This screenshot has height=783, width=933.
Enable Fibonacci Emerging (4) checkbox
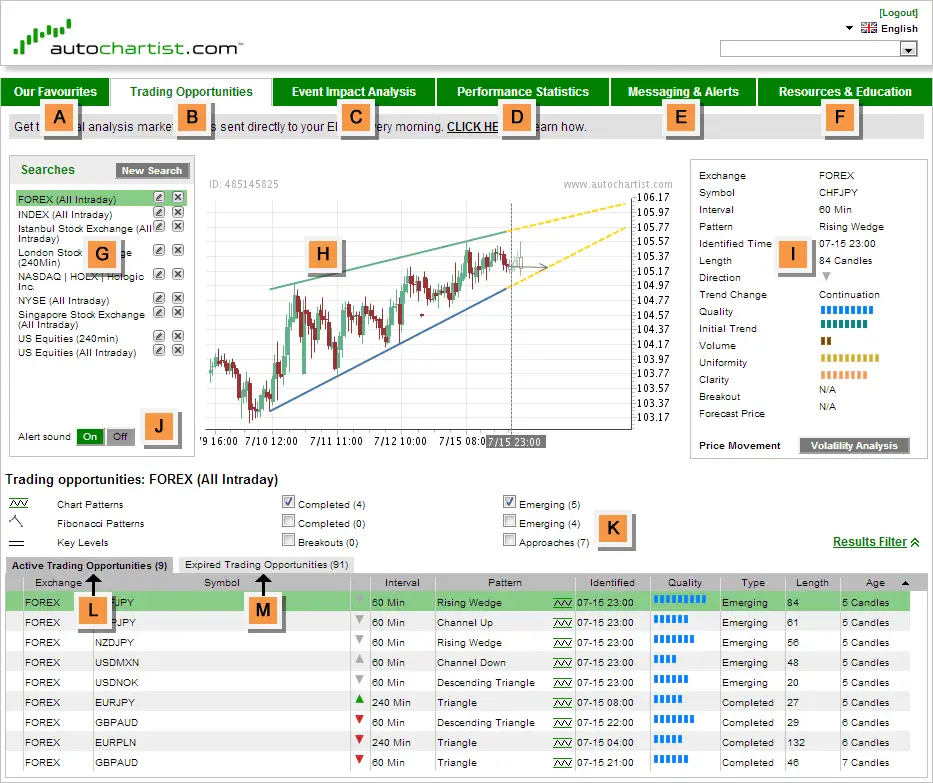click(510, 522)
